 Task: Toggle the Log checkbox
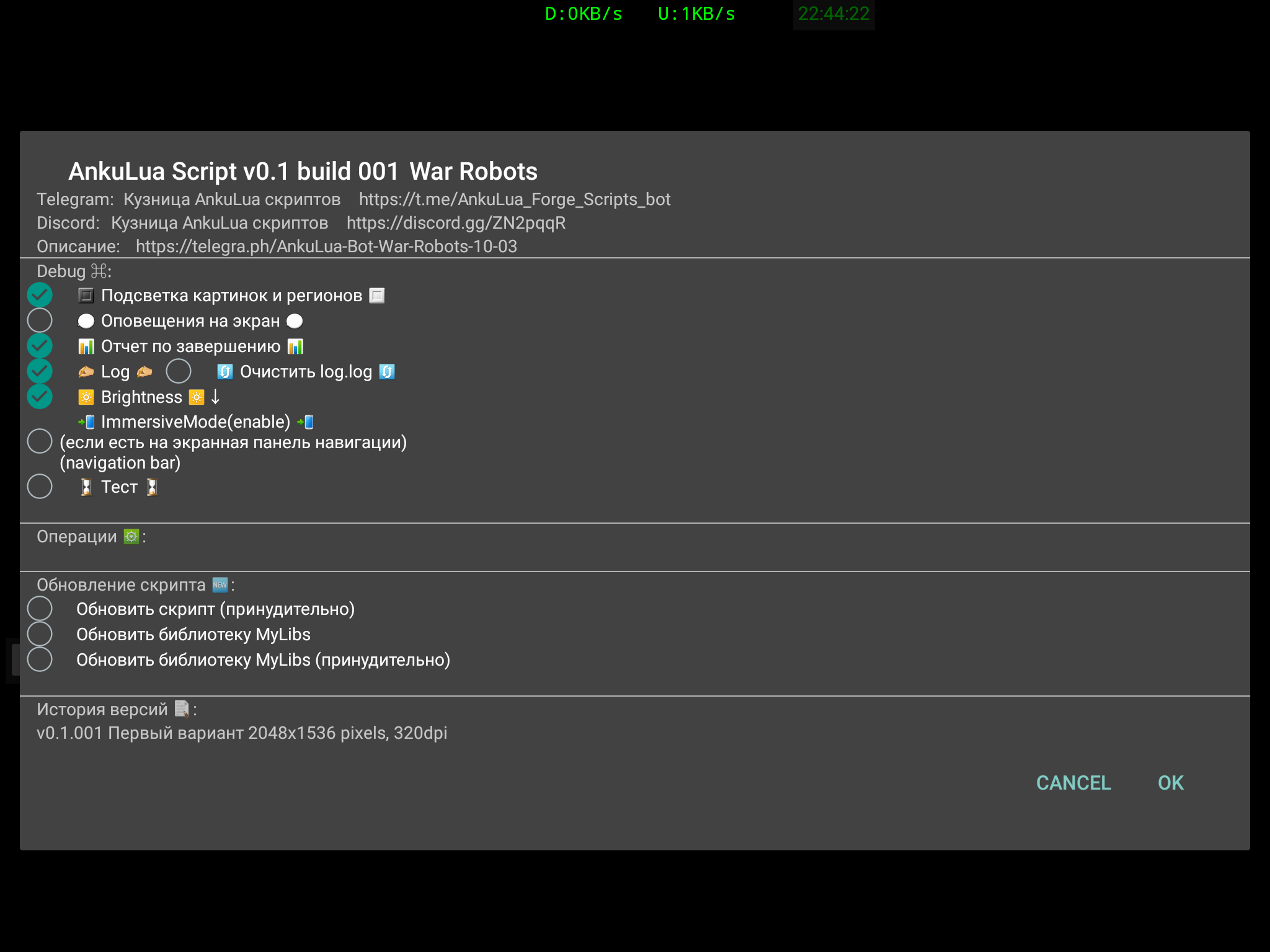pyautogui.click(x=40, y=371)
